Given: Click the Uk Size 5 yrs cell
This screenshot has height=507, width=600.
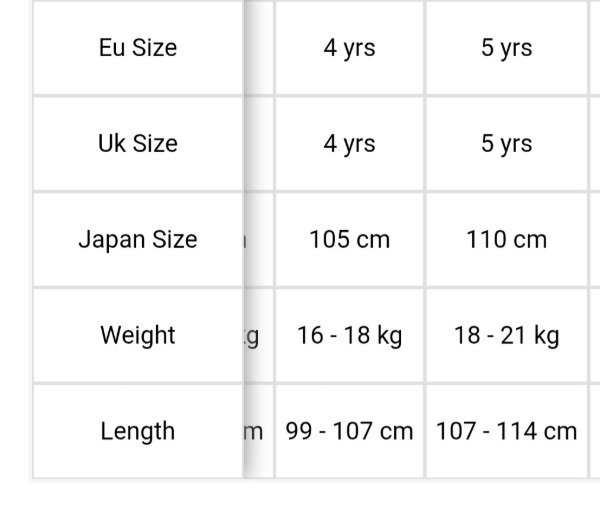Looking at the screenshot, I should (506, 143).
